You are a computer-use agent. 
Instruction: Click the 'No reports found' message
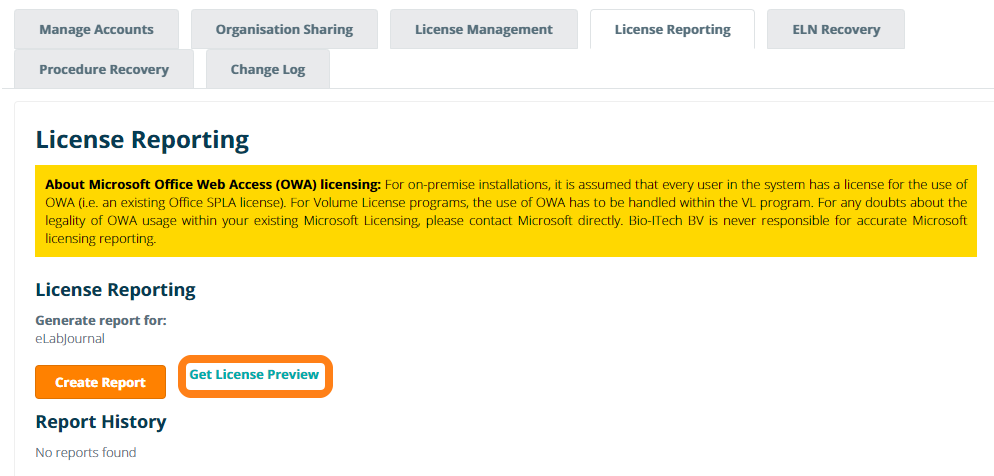[x=85, y=453]
